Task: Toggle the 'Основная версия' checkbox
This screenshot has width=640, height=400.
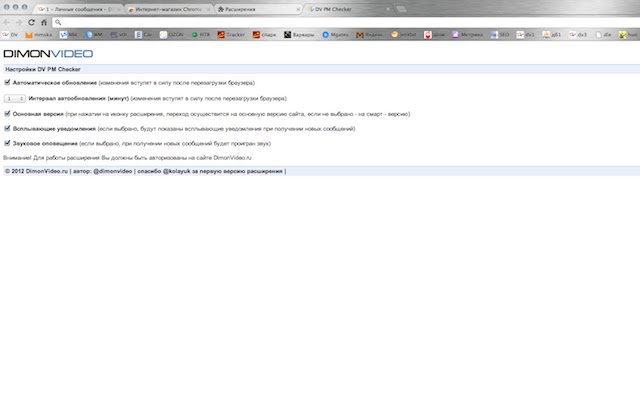Action: pos(7,114)
